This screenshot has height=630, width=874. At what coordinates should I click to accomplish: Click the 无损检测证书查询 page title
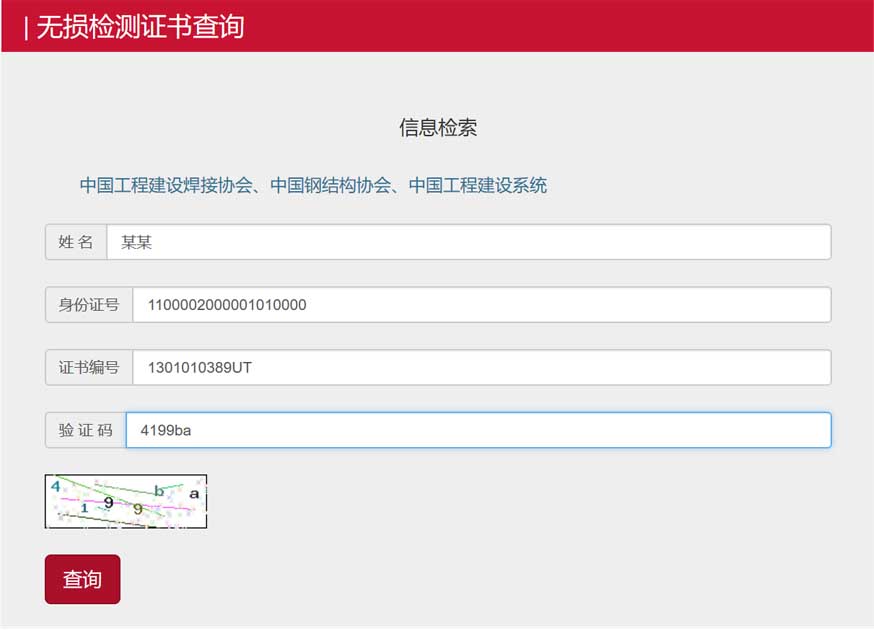pos(140,26)
